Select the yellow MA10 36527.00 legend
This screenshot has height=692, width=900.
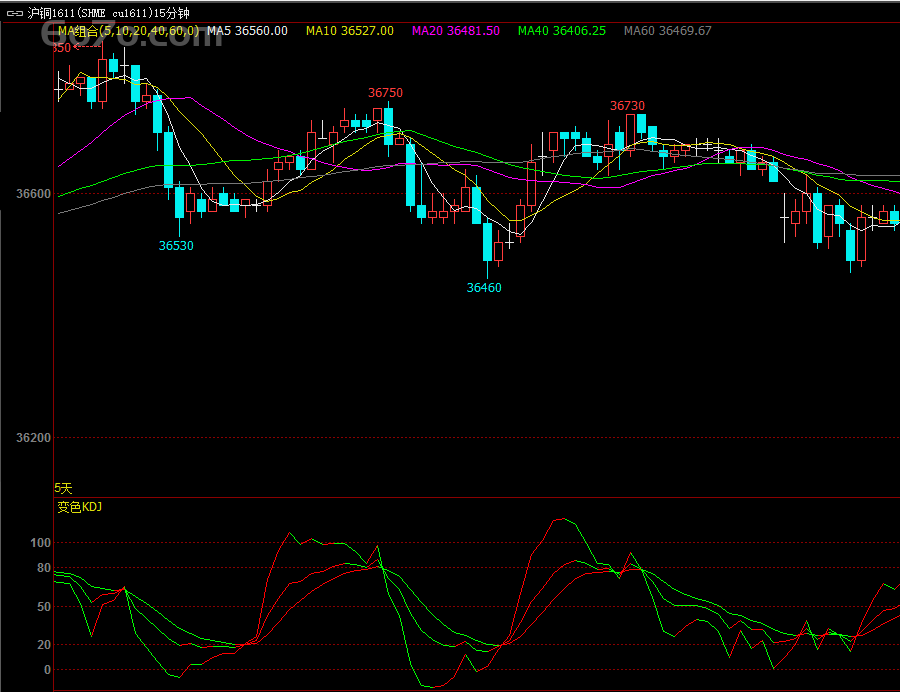(350, 31)
